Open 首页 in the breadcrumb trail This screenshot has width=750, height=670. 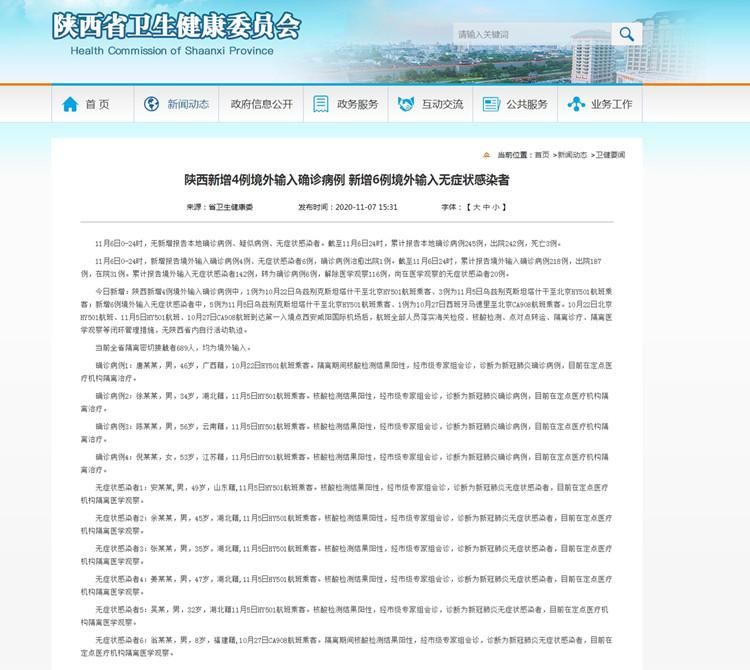[x=542, y=155]
